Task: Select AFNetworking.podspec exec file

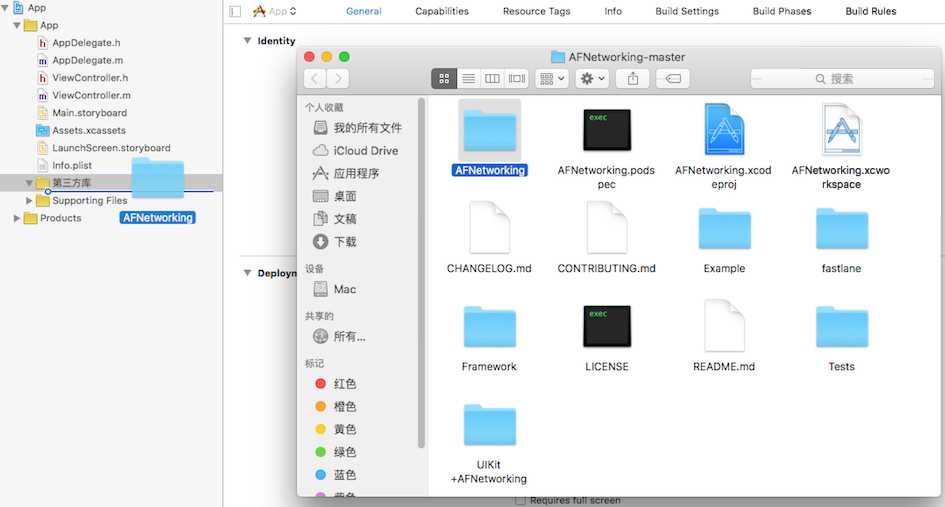Action: [606, 129]
